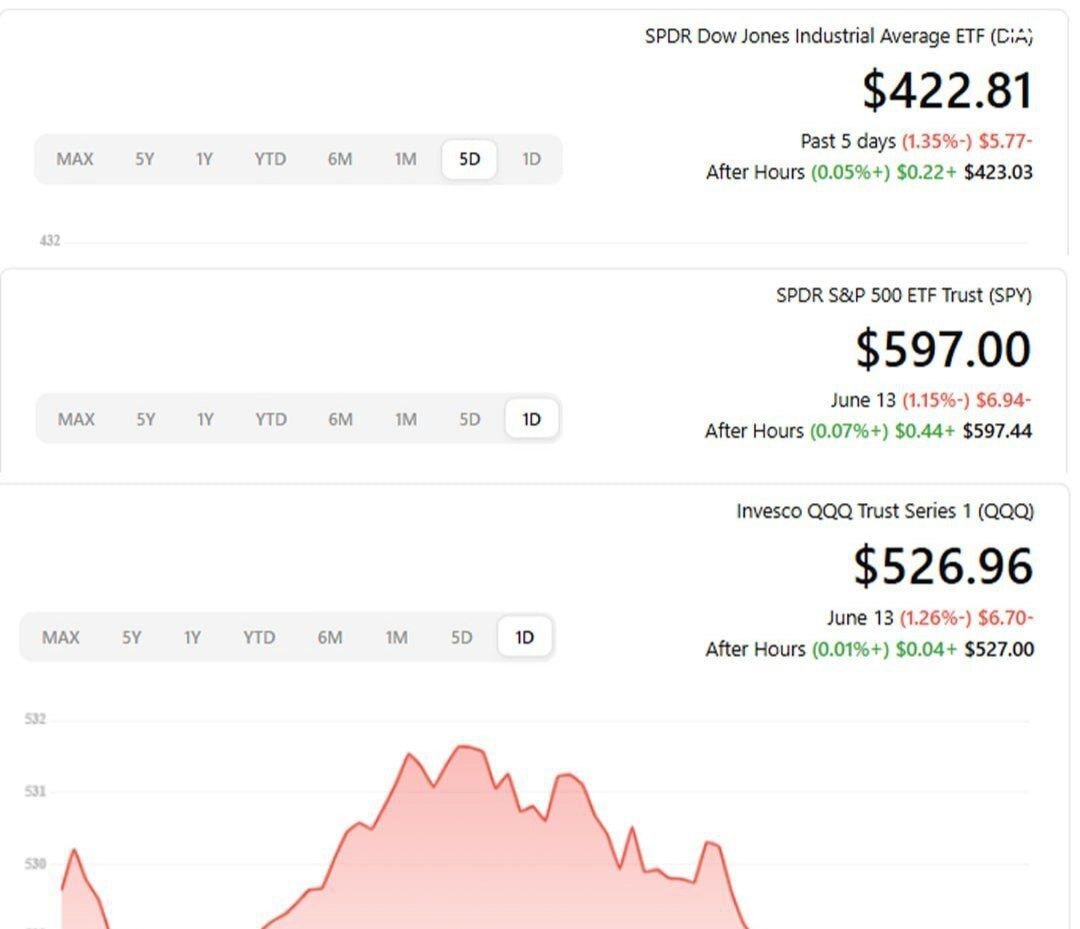This screenshot has width=1080, height=929.
Task: Pick YTD range on the SPY card
Action: (270, 419)
